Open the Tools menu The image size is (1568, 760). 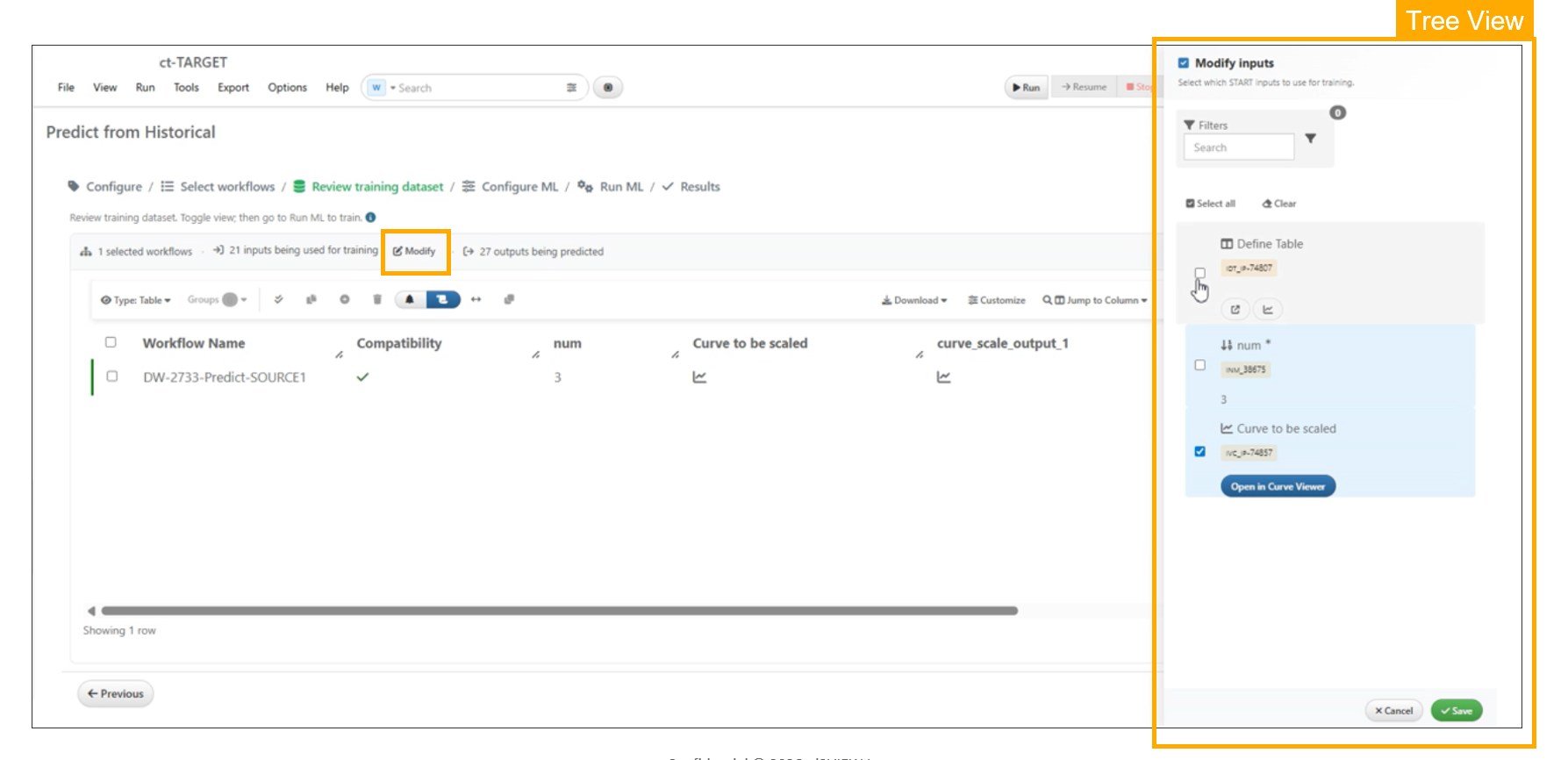(186, 88)
